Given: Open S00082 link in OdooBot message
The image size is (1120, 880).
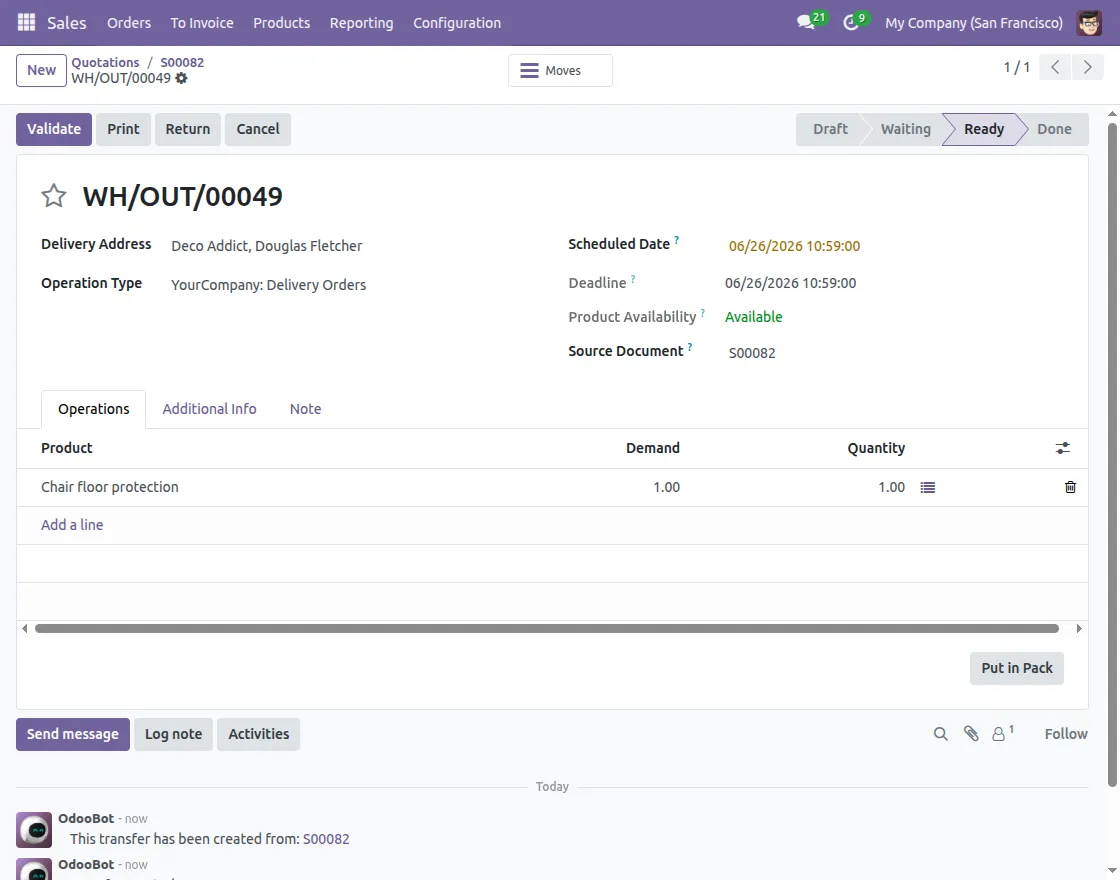Looking at the screenshot, I should pos(326,839).
